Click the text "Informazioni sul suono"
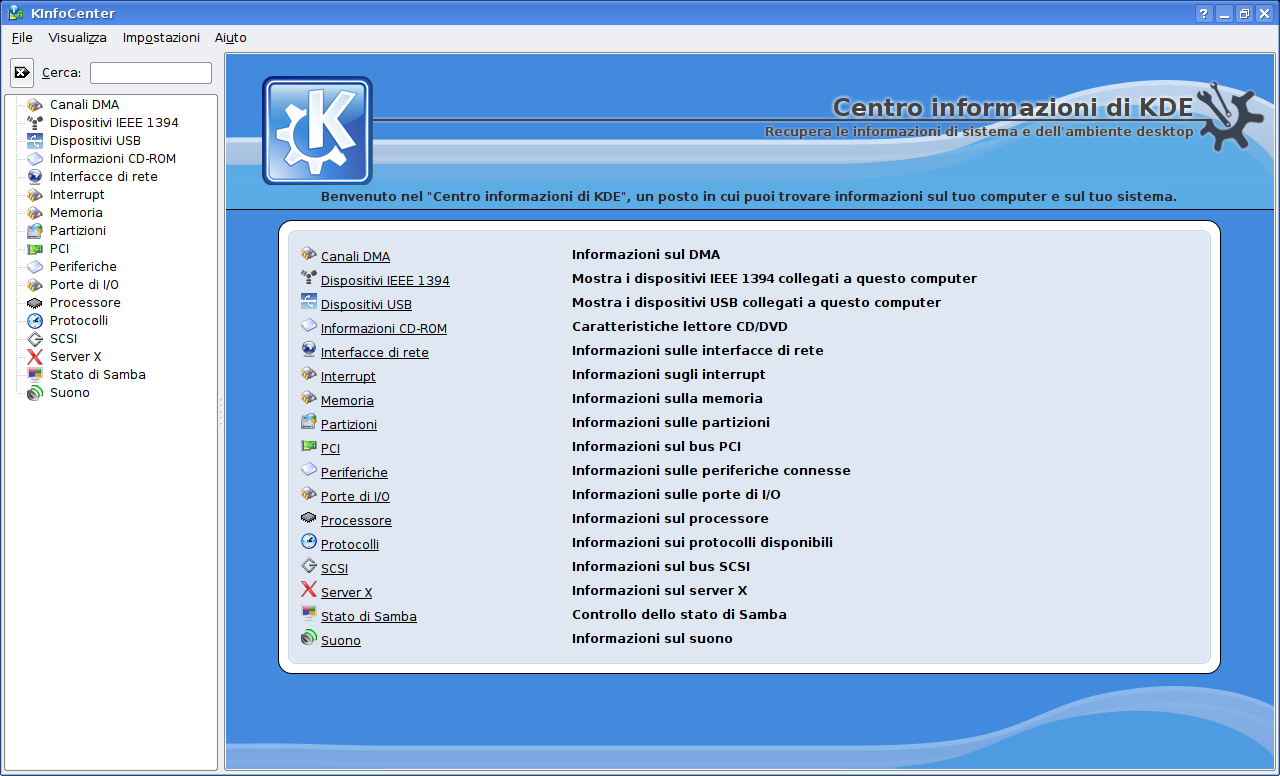 point(652,639)
